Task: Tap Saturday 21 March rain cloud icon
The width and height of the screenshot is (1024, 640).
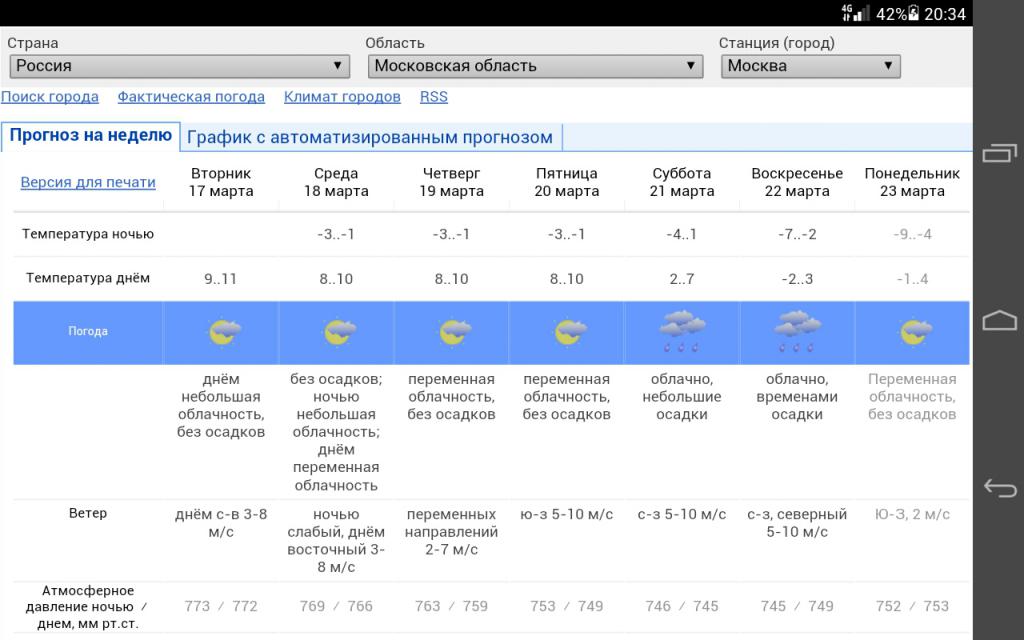Action: (x=682, y=331)
